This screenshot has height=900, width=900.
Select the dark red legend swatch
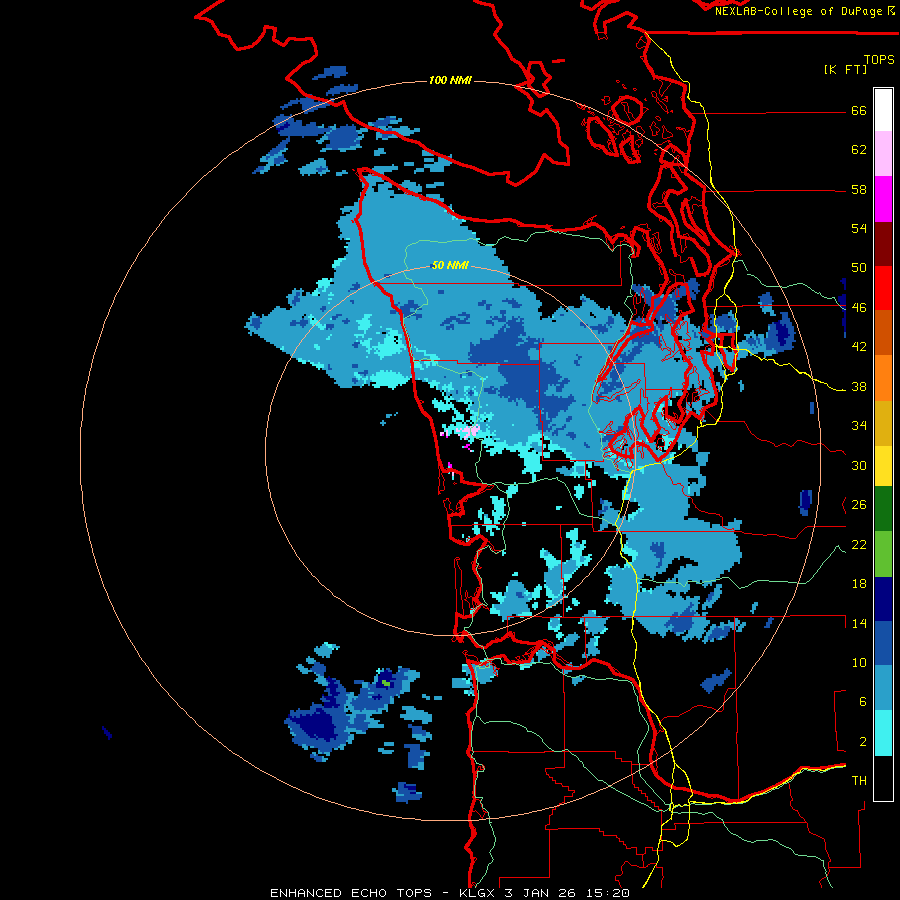coord(883,243)
